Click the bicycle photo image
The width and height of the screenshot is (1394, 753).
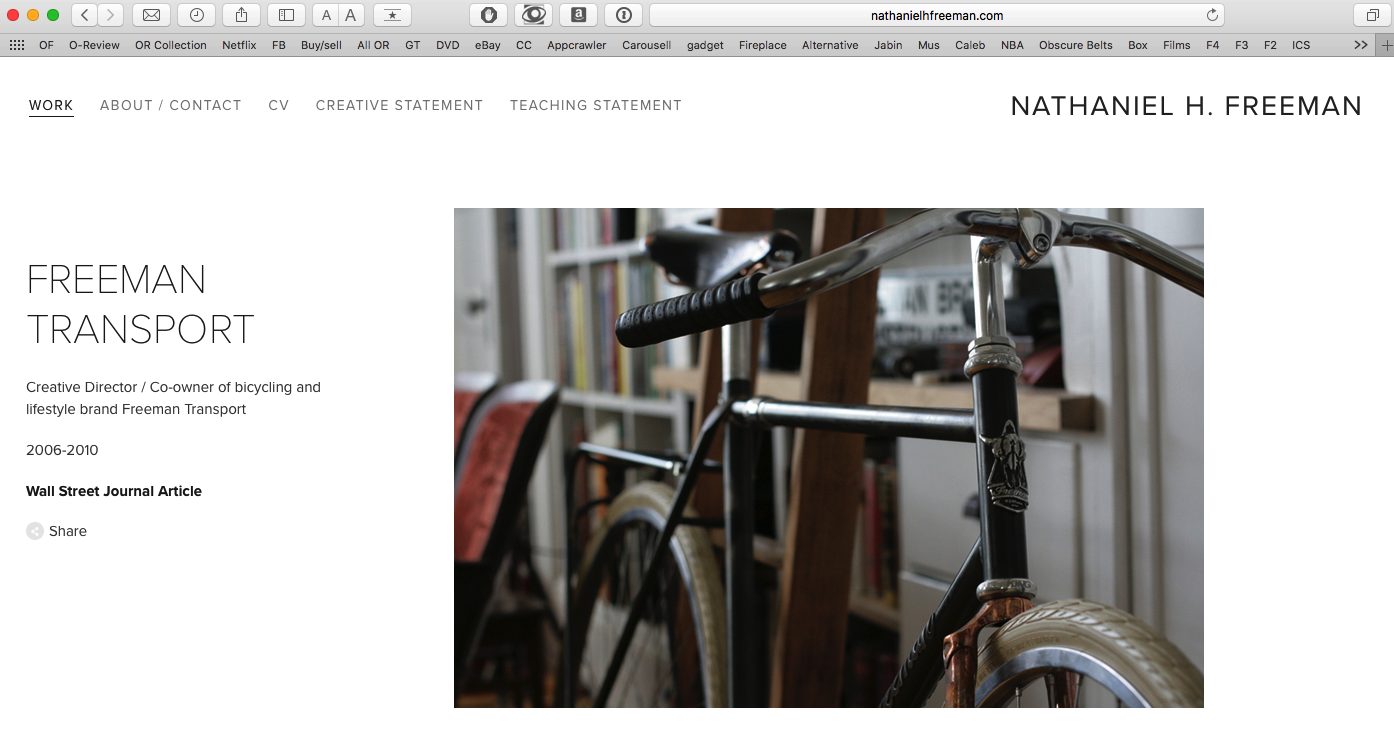(x=829, y=458)
